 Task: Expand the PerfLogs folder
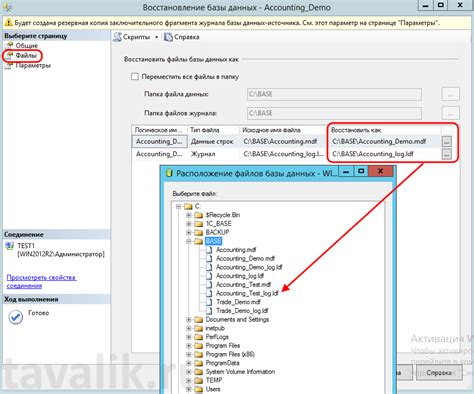pyautogui.click(x=189, y=337)
